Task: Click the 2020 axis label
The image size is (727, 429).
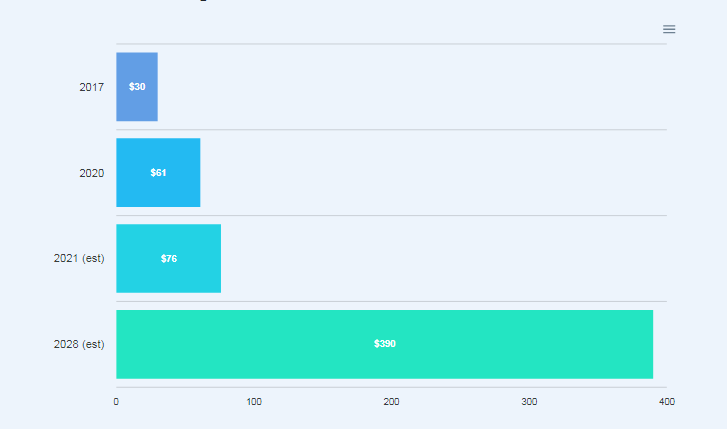Action: tap(91, 173)
